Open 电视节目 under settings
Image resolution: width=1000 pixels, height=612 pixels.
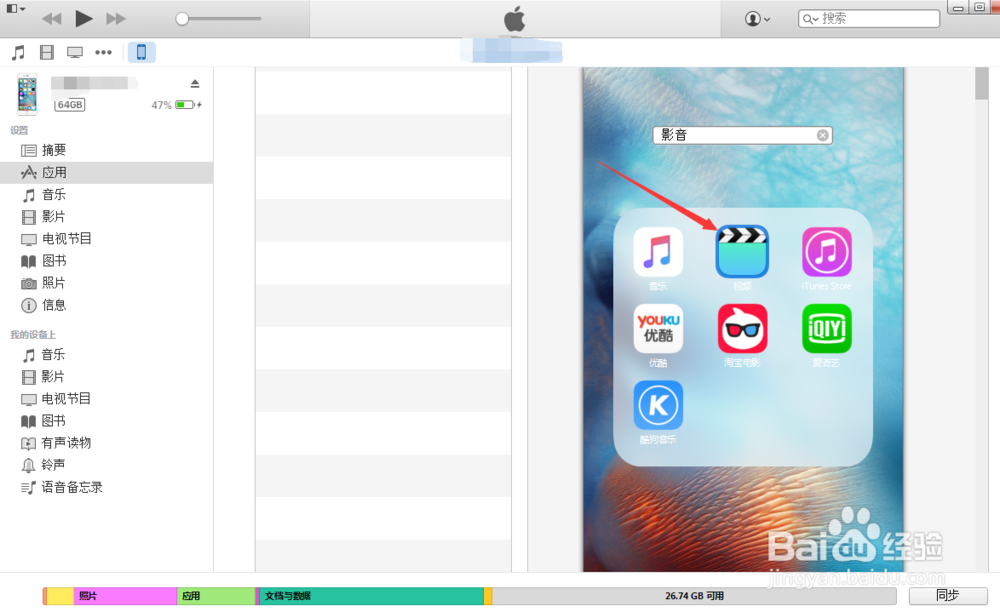pyautogui.click(x=107, y=238)
